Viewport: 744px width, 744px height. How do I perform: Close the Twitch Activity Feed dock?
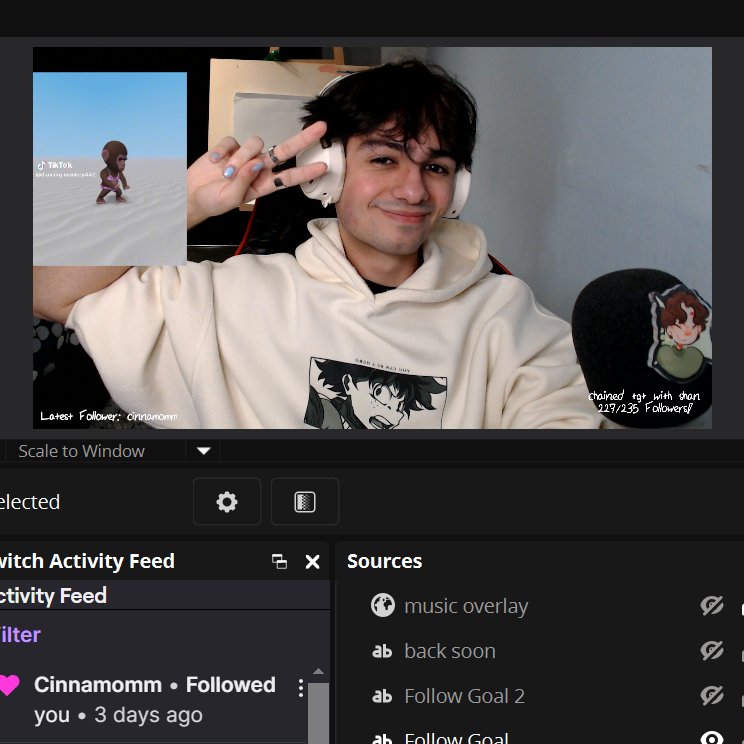[x=312, y=561]
